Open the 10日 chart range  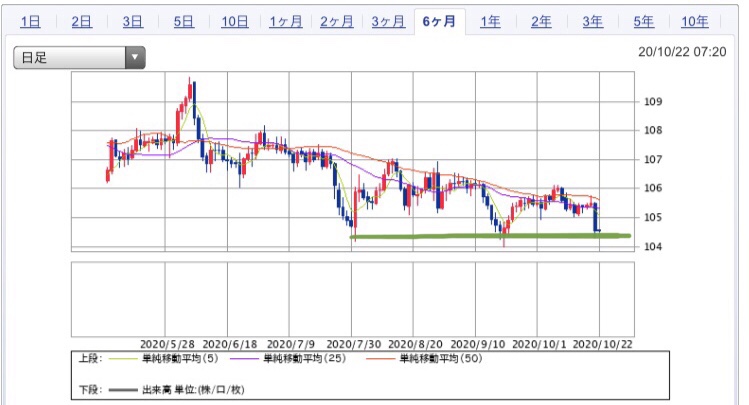click(235, 21)
